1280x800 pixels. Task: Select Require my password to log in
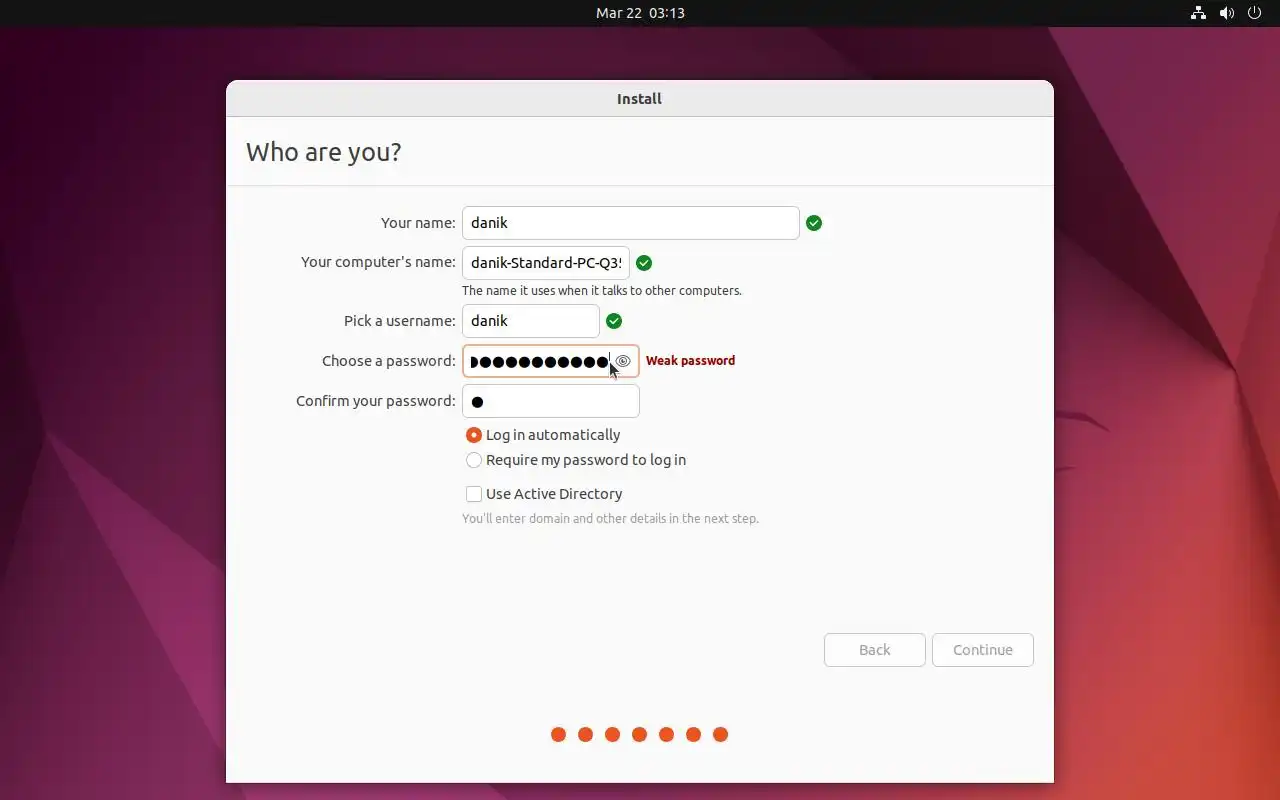[x=576, y=460]
